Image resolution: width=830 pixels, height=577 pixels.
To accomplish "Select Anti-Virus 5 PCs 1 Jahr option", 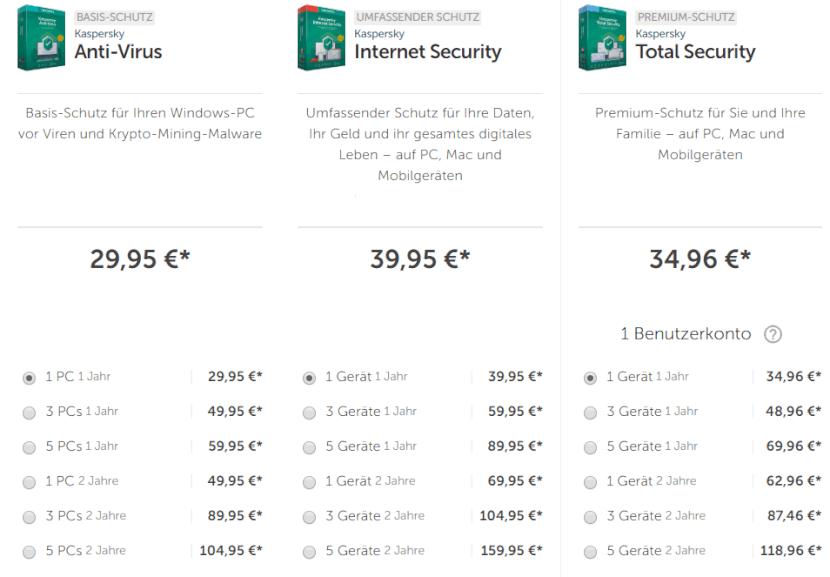I will coord(29,447).
